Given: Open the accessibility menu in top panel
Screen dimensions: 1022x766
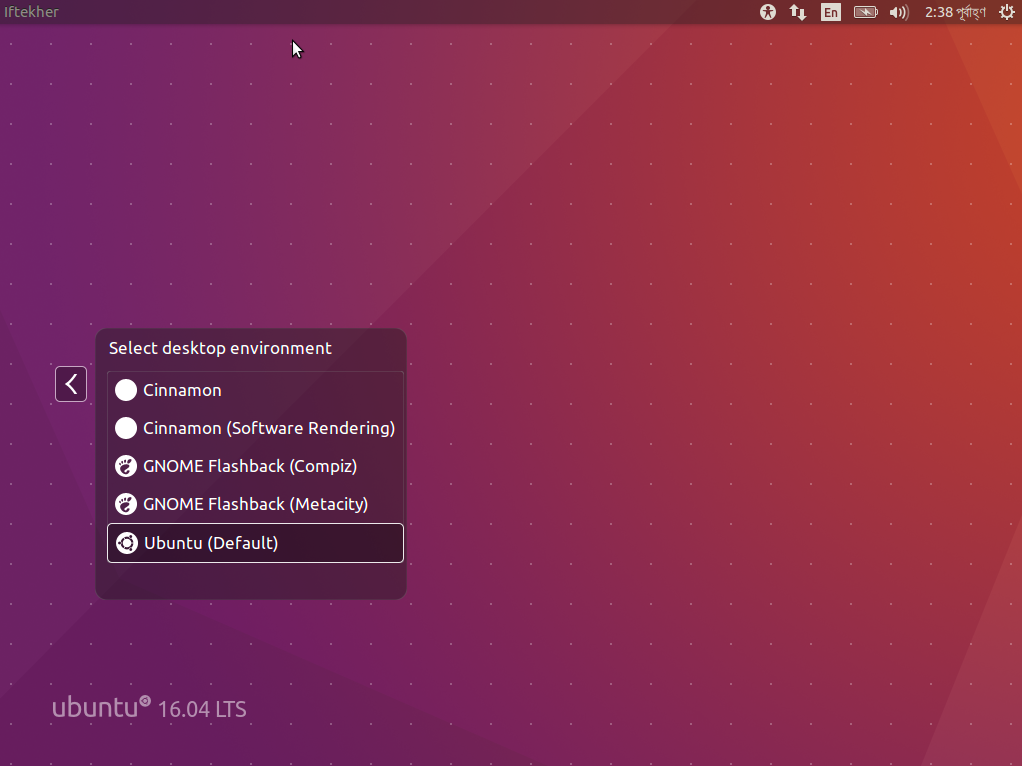Looking at the screenshot, I should click(768, 12).
